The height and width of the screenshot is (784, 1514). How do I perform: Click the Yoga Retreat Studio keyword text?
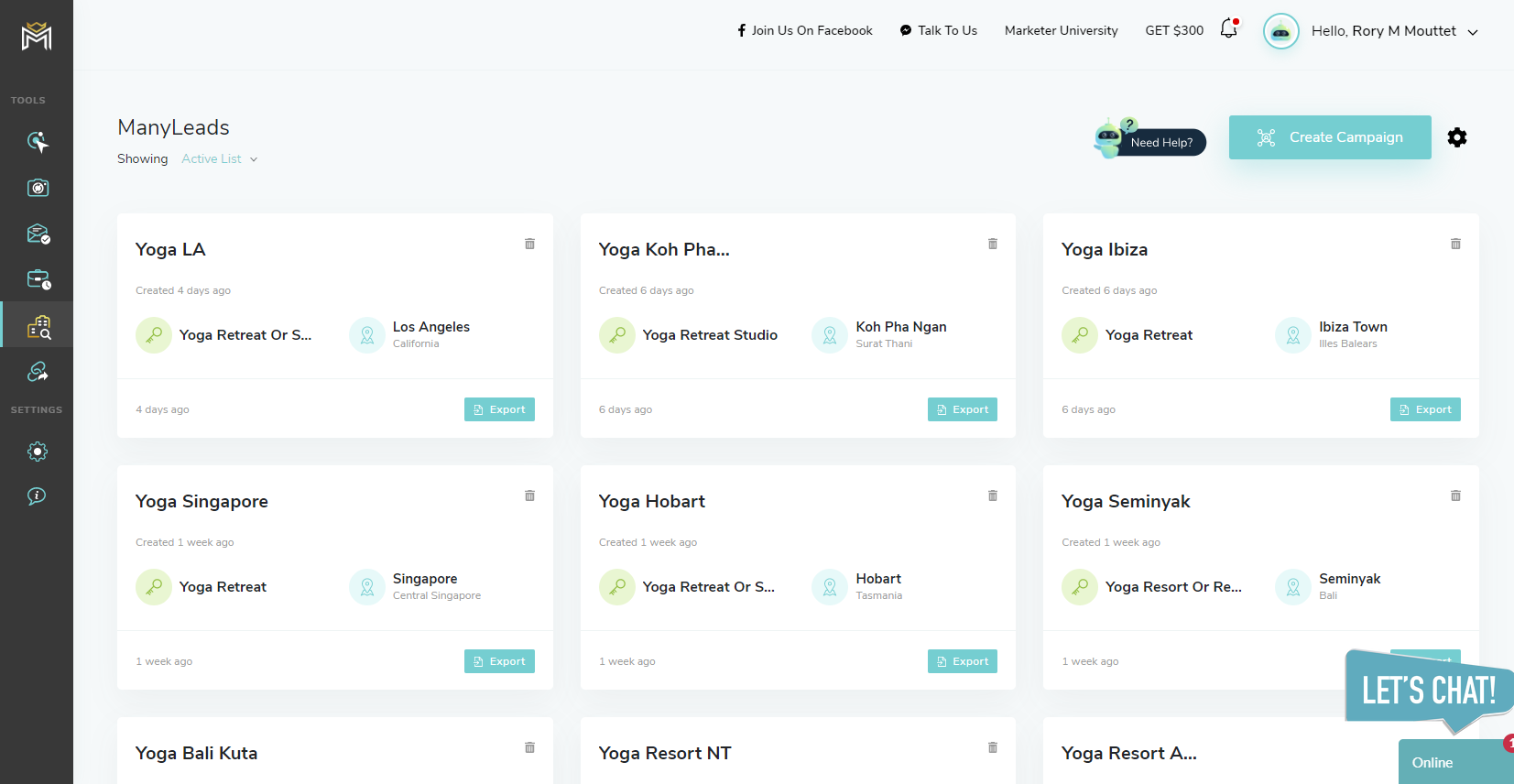pyautogui.click(x=710, y=335)
